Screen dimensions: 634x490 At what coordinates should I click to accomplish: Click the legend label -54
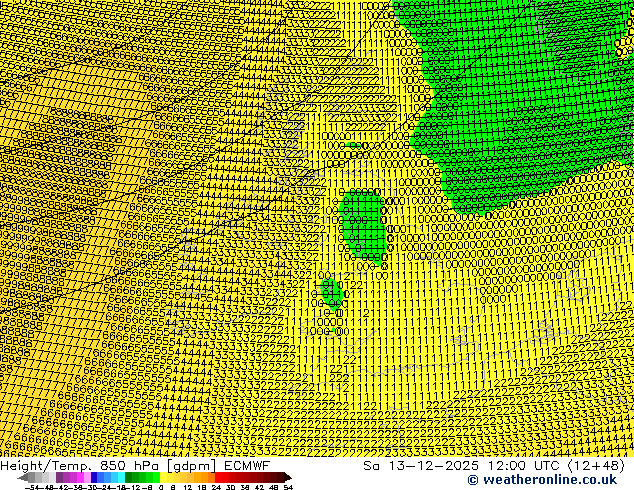tap(33, 488)
